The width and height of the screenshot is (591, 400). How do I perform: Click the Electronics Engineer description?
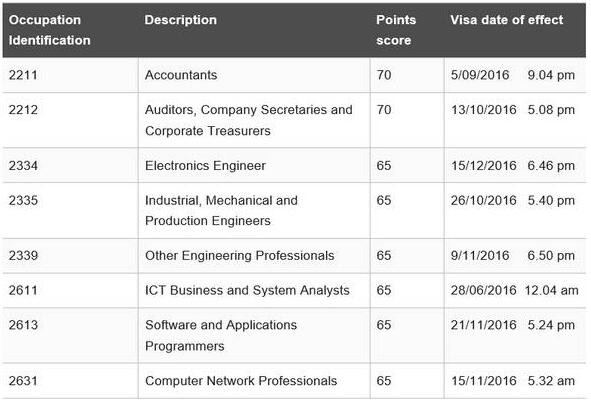coord(205,166)
